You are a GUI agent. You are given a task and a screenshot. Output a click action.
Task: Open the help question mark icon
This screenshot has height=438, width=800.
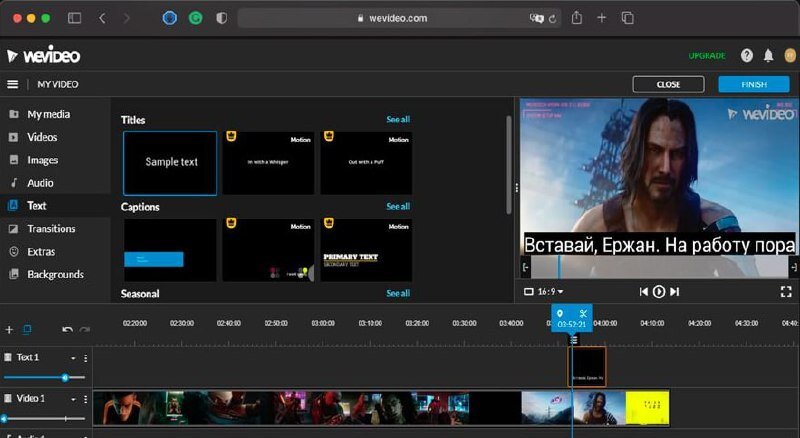[746, 56]
